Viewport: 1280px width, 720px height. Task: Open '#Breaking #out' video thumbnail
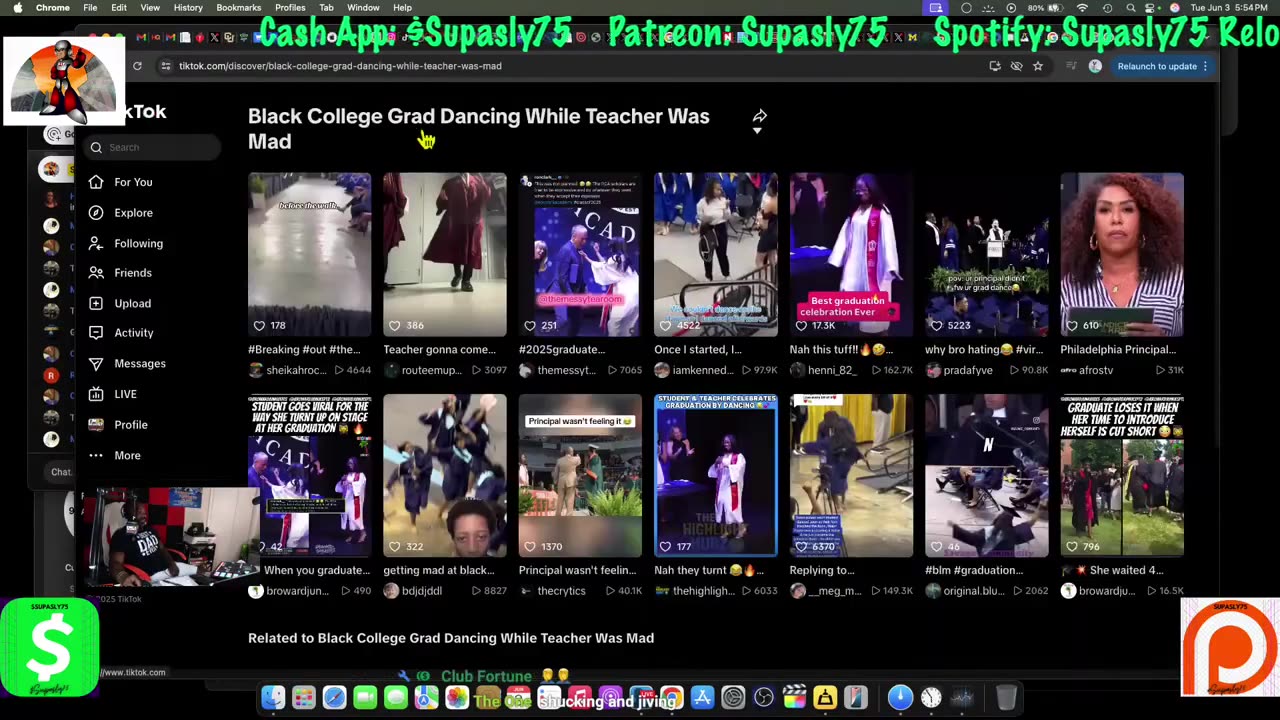(x=309, y=255)
